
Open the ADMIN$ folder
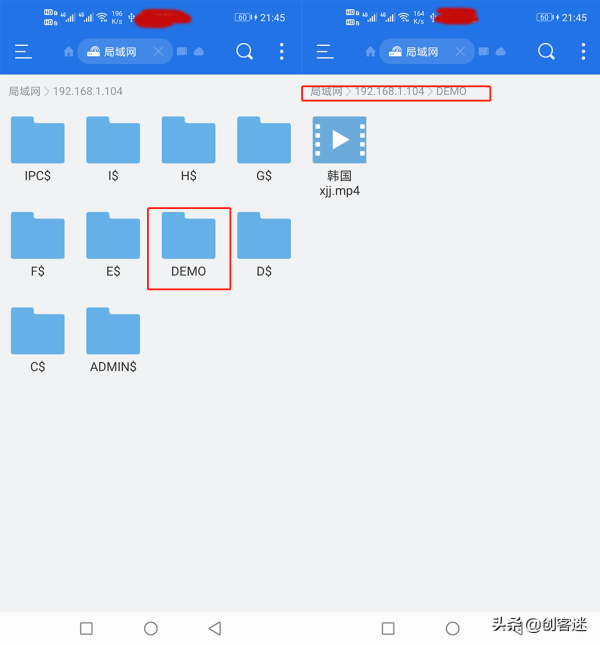113,340
